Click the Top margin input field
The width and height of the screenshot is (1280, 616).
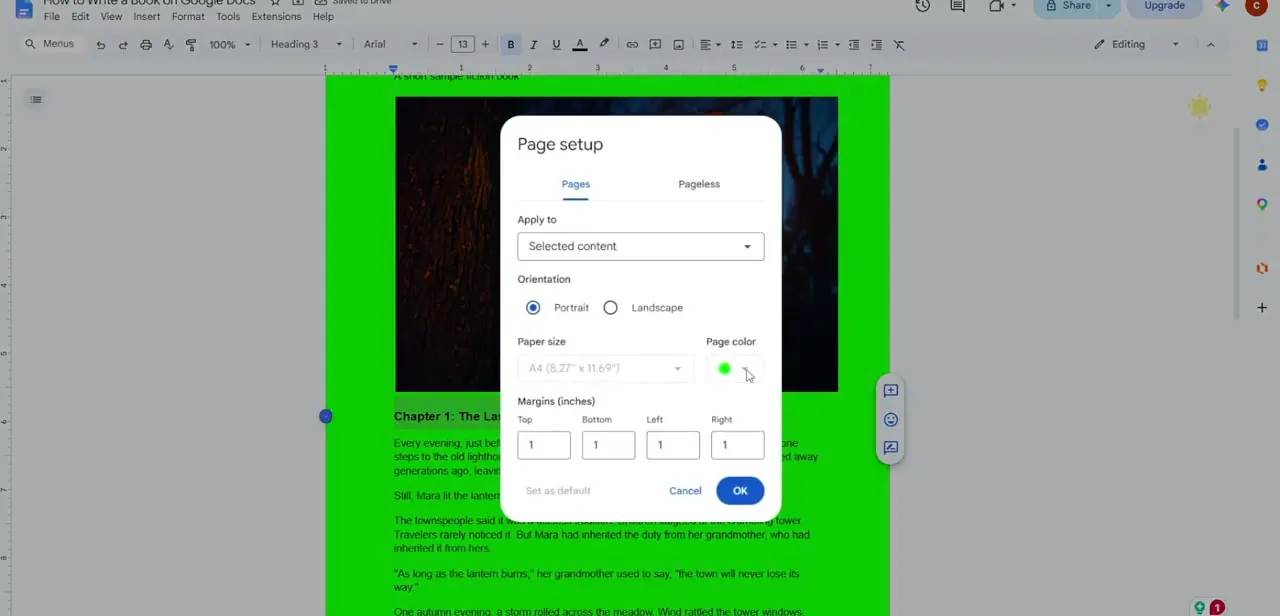(x=544, y=445)
